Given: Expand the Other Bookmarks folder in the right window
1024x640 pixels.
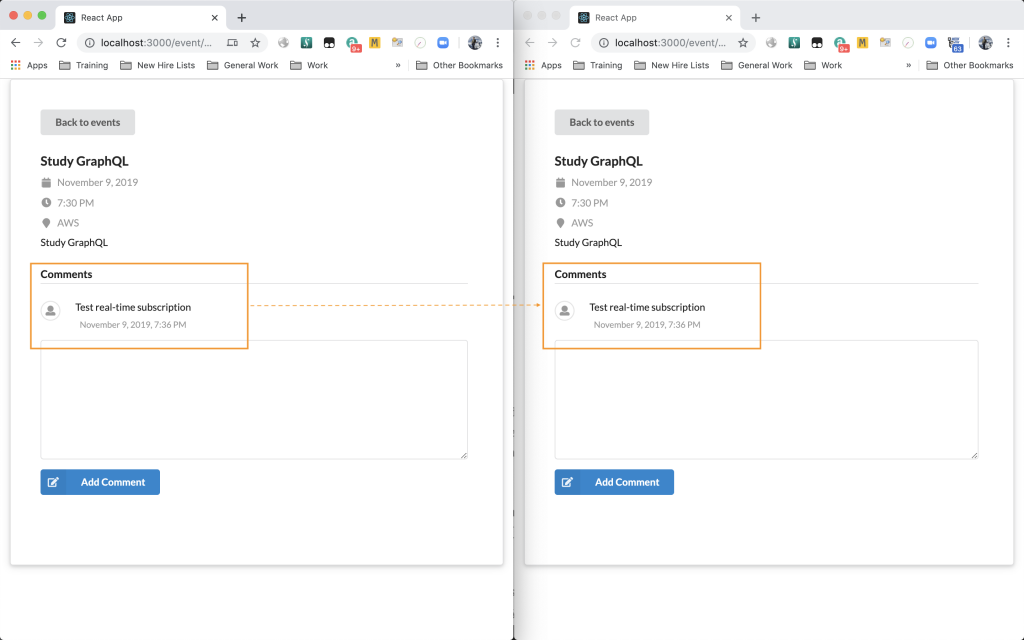Looking at the screenshot, I should coord(969,65).
